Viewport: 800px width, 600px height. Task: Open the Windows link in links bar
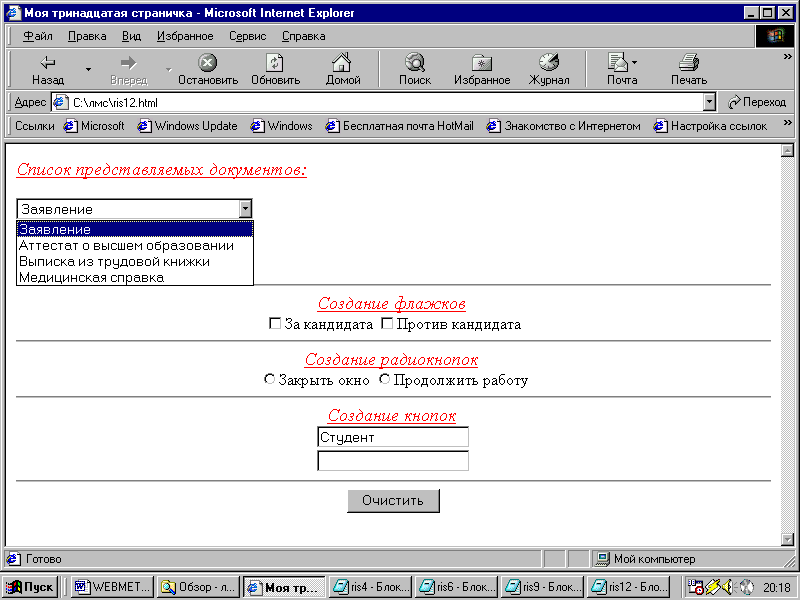coord(282,126)
